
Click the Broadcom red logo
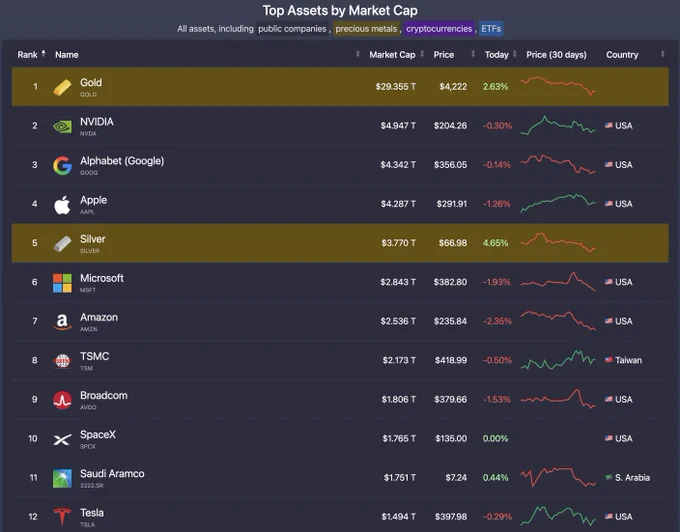coord(62,400)
